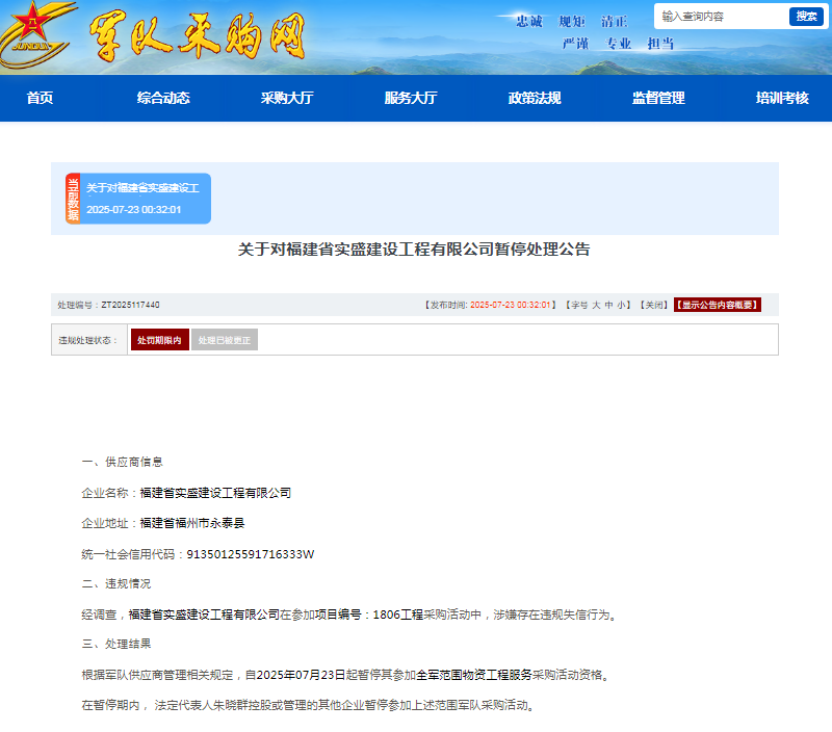Image resolution: width=832 pixels, height=732 pixels.
Task: Select the 处罚期限内 status tab
Action: pos(160,340)
